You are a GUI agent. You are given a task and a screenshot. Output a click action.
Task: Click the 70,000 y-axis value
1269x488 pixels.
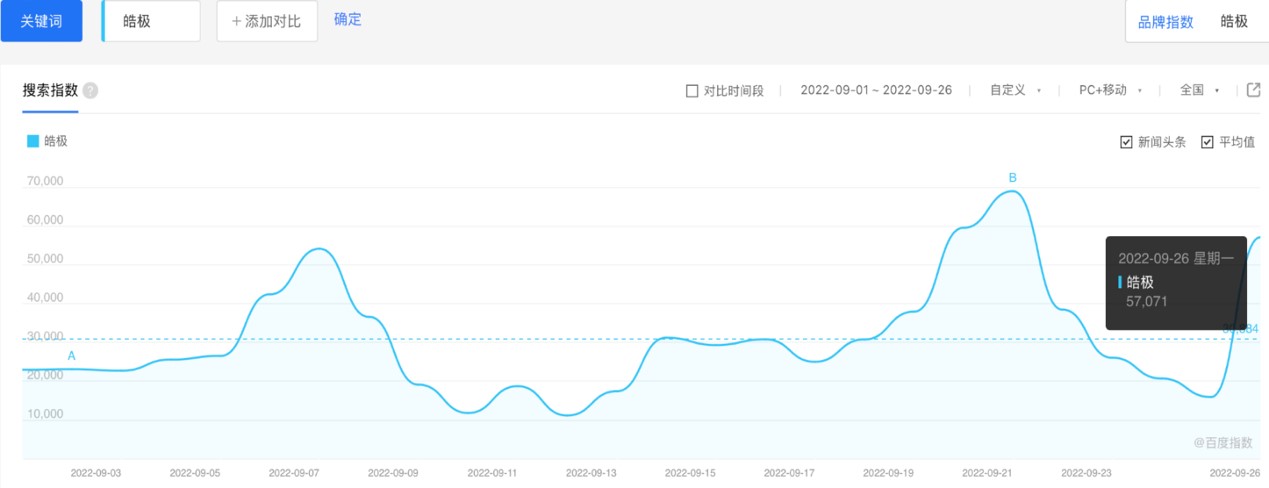pyautogui.click(x=43, y=182)
